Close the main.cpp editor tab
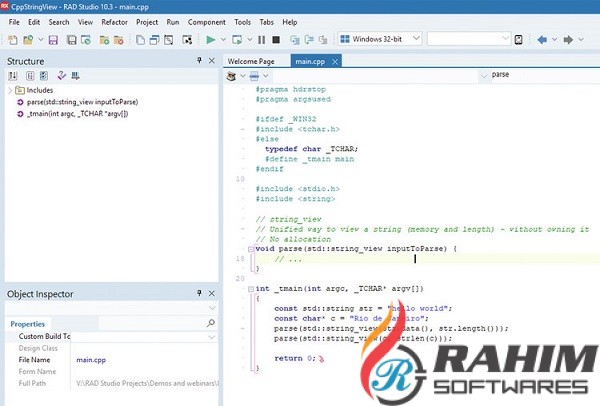This screenshot has height=406, width=600. pos(335,62)
